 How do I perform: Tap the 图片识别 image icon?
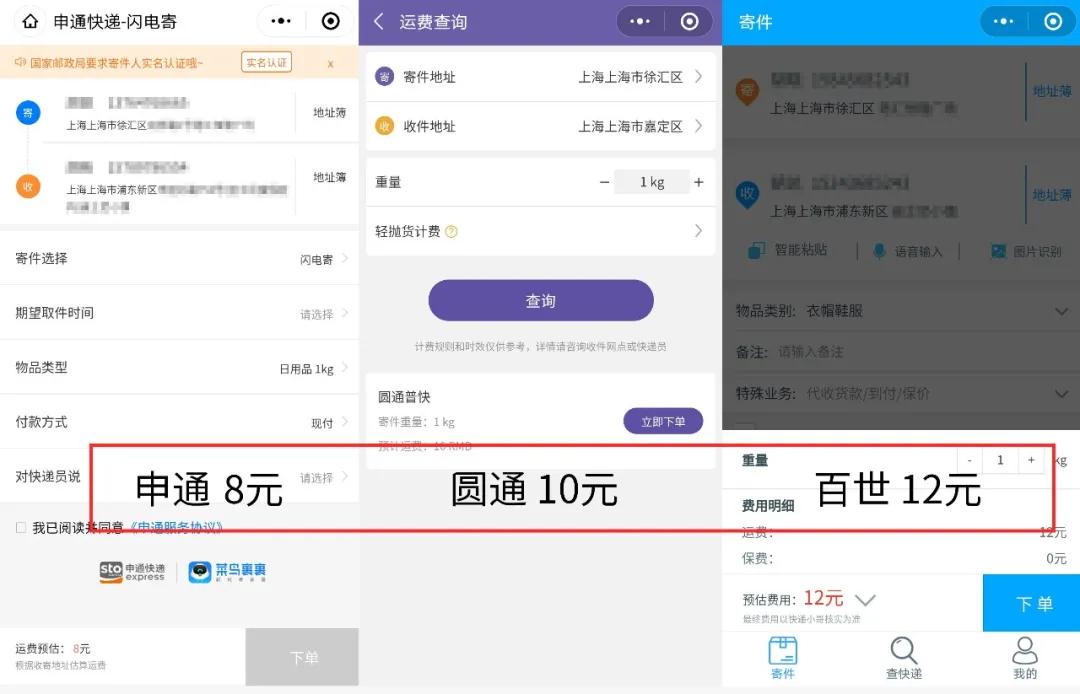pos(999,251)
